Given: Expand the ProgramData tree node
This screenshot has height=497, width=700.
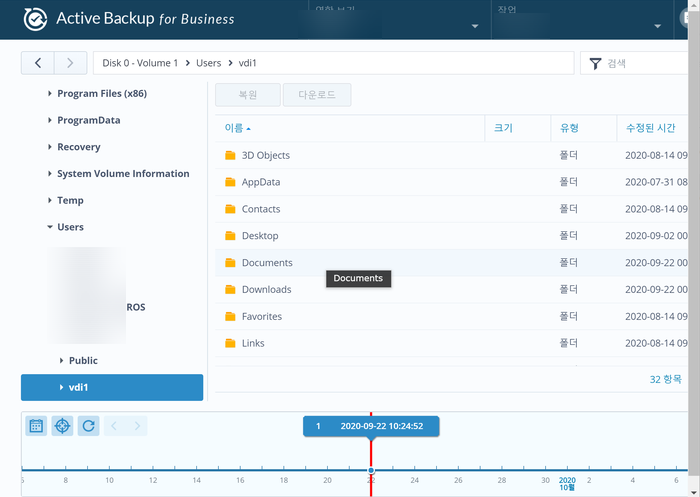Looking at the screenshot, I should click(50, 120).
